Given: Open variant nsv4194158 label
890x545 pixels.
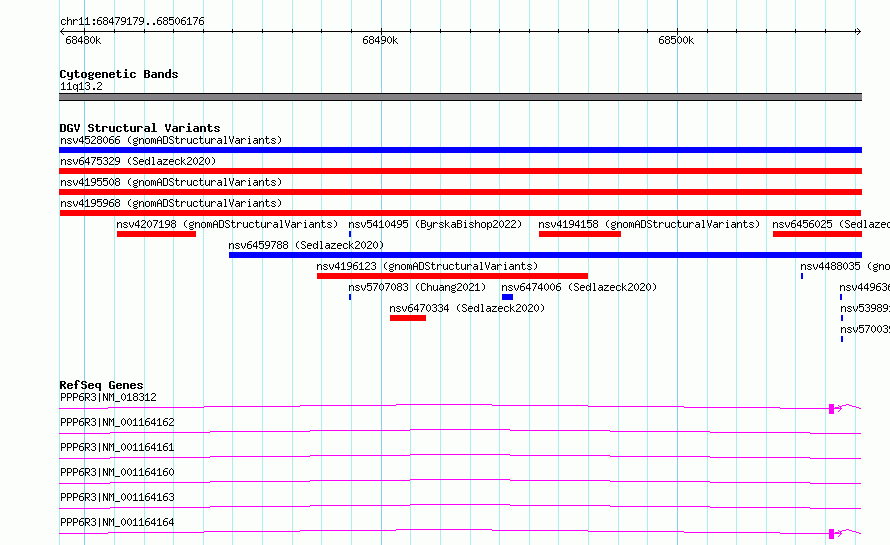Looking at the screenshot, I should [x=649, y=224].
